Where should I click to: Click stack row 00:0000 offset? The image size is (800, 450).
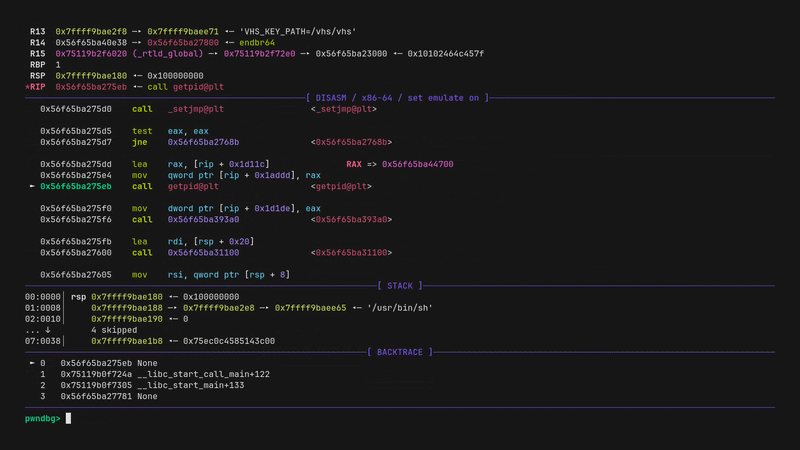point(43,297)
